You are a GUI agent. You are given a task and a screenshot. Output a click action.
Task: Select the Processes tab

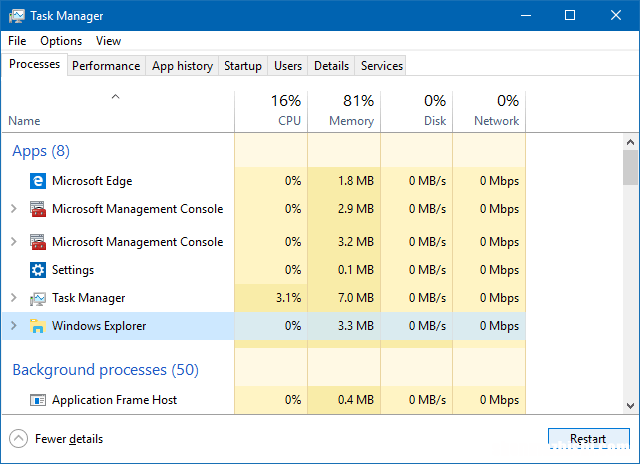34,64
